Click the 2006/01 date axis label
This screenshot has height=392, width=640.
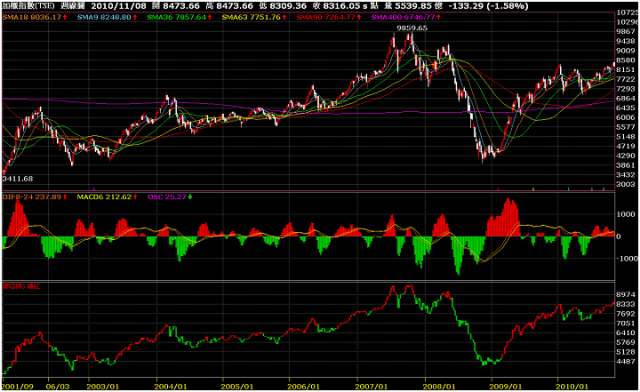click(x=304, y=386)
